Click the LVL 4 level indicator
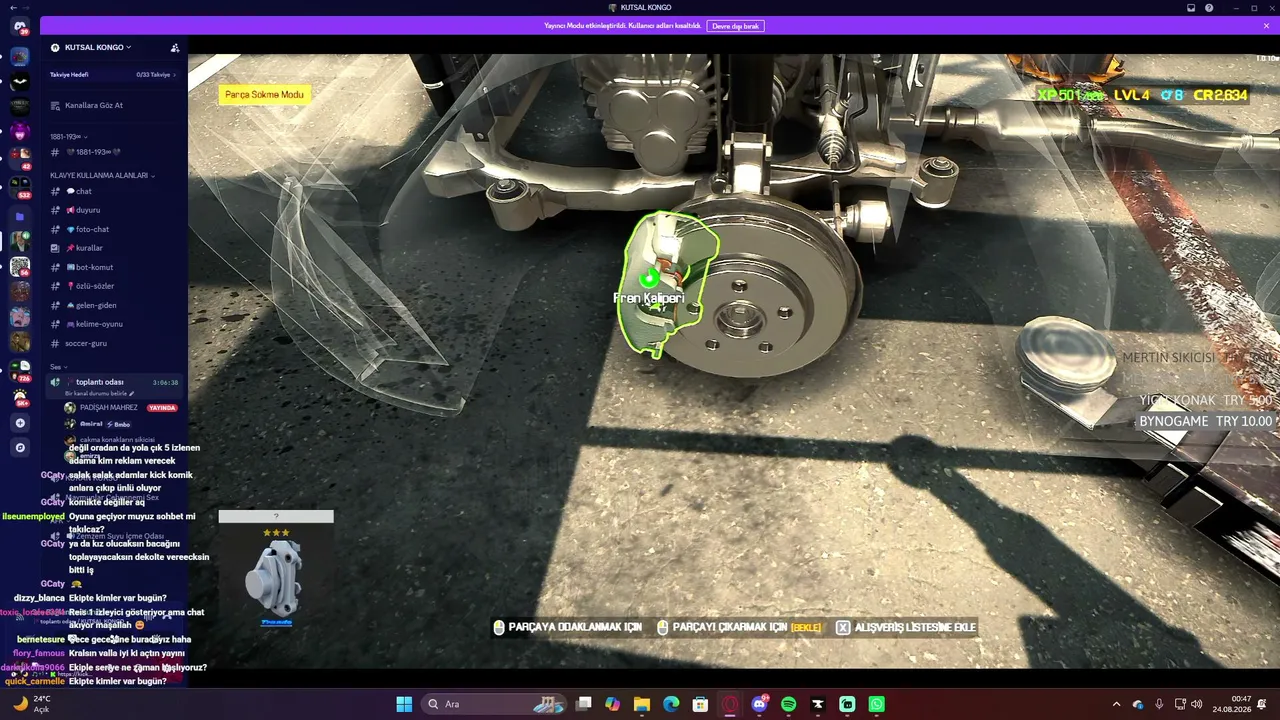The image size is (1280, 720). (x=1132, y=95)
